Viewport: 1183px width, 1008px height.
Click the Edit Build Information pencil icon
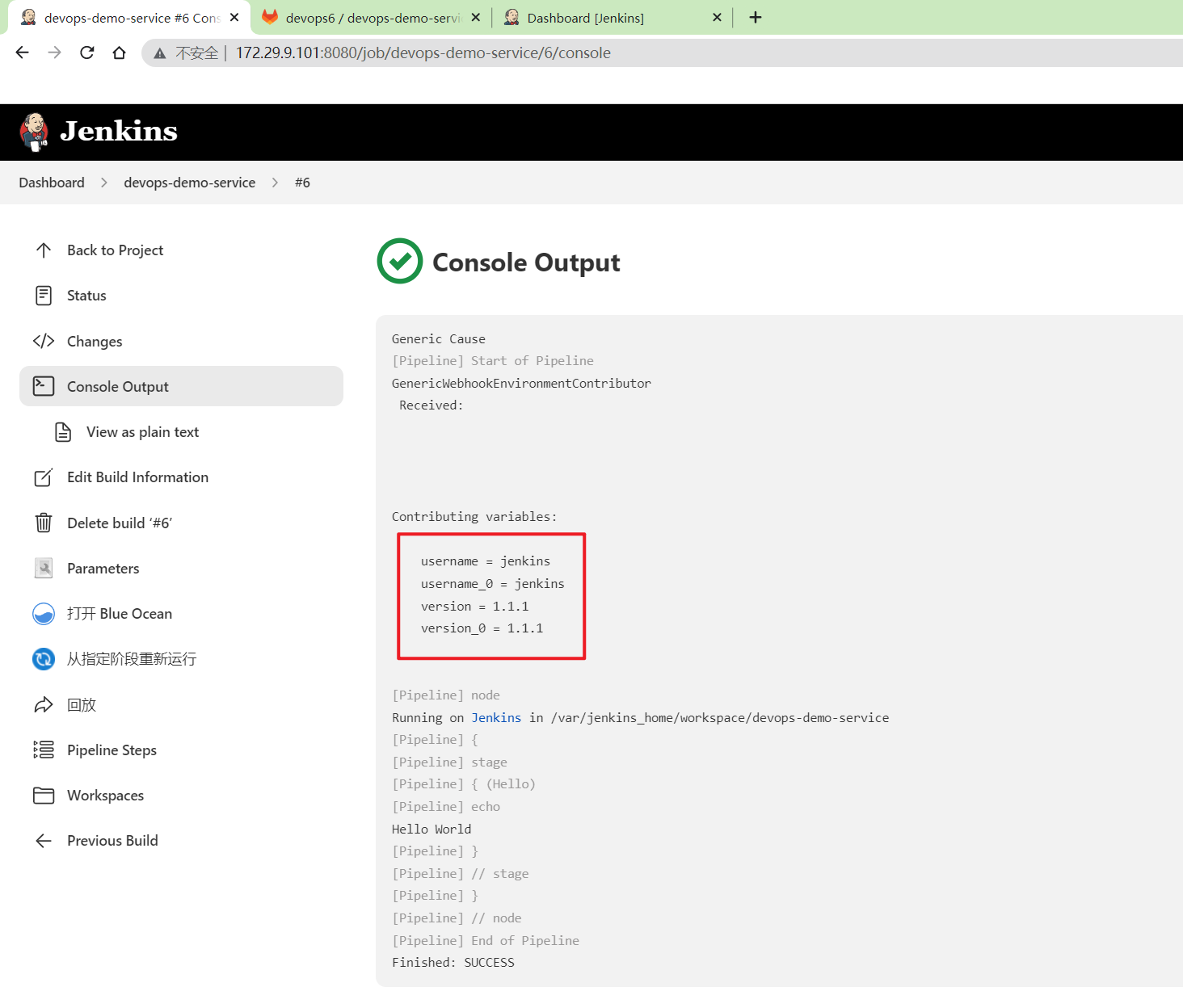click(44, 477)
